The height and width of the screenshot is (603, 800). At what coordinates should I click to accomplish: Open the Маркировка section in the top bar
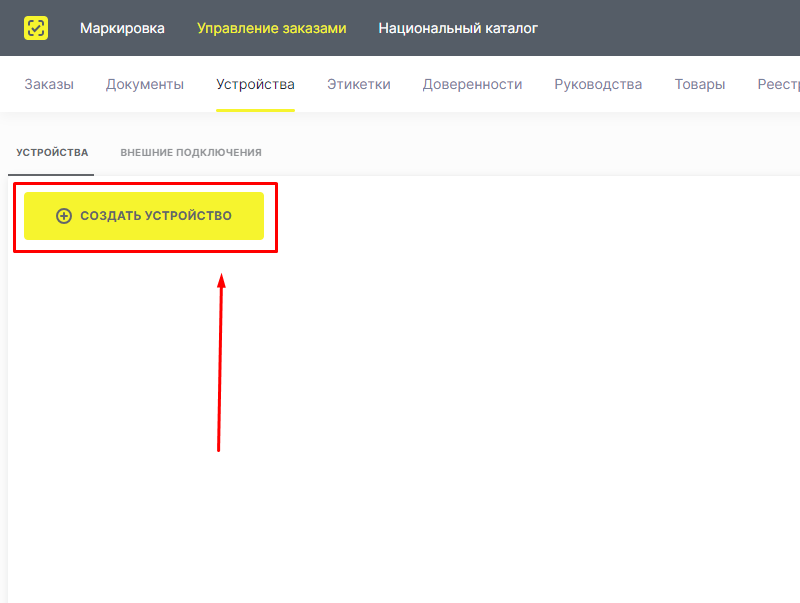(122, 28)
